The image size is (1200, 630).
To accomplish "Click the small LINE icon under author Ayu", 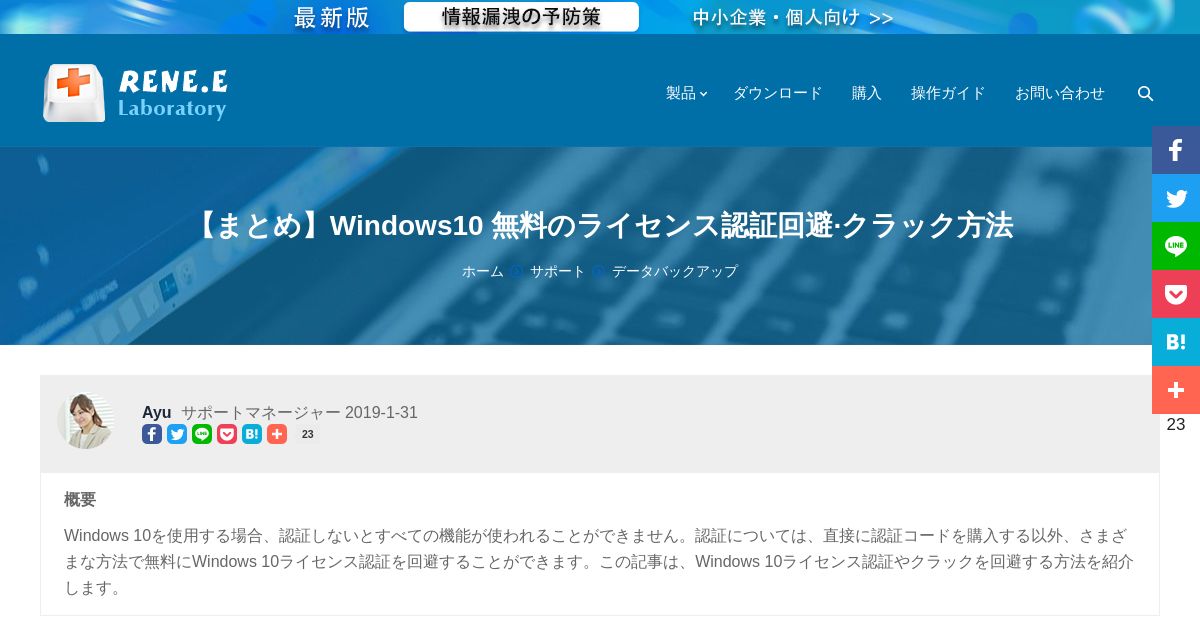I will (x=202, y=434).
